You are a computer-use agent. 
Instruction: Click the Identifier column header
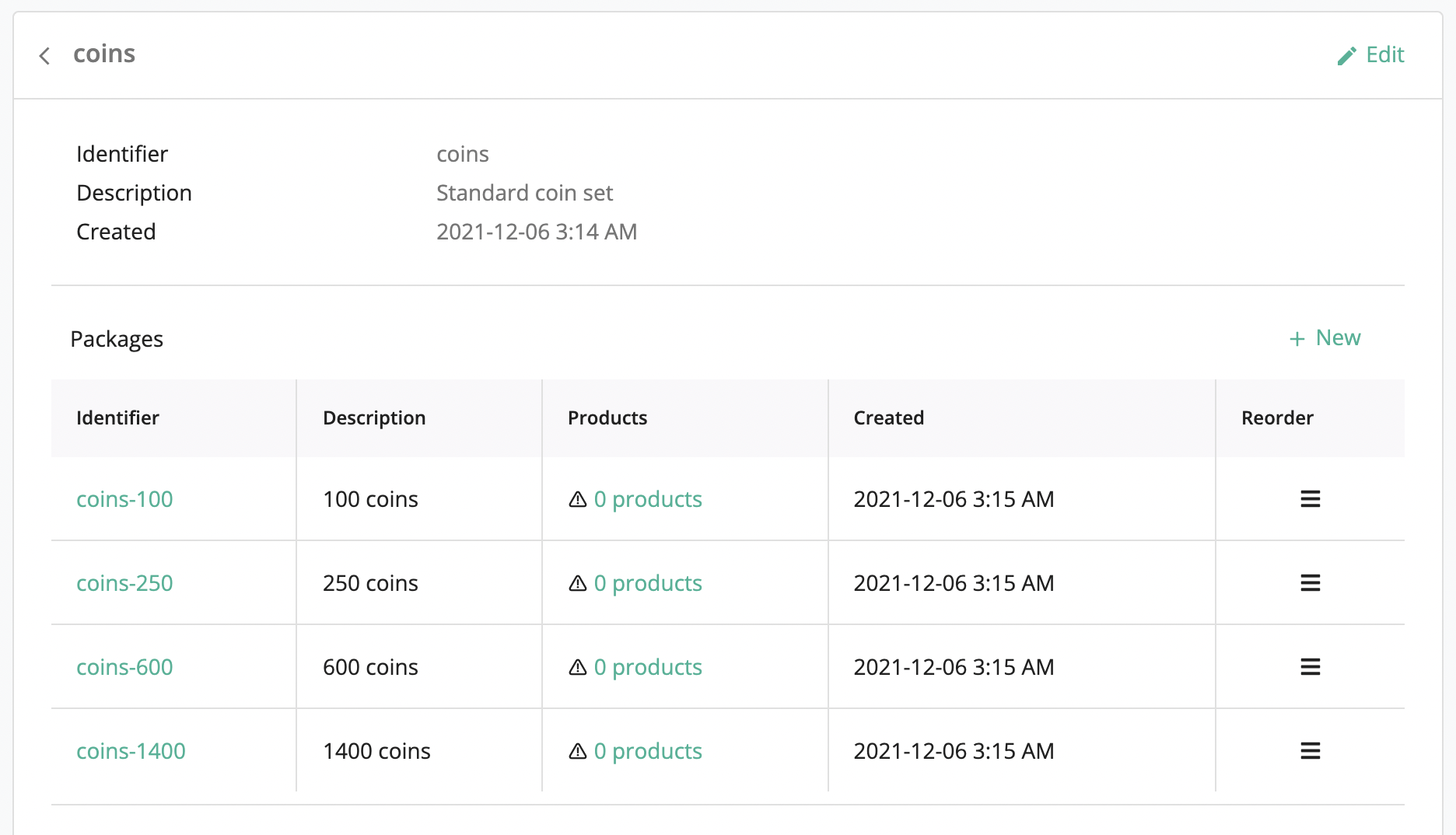click(x=117, y=418)
